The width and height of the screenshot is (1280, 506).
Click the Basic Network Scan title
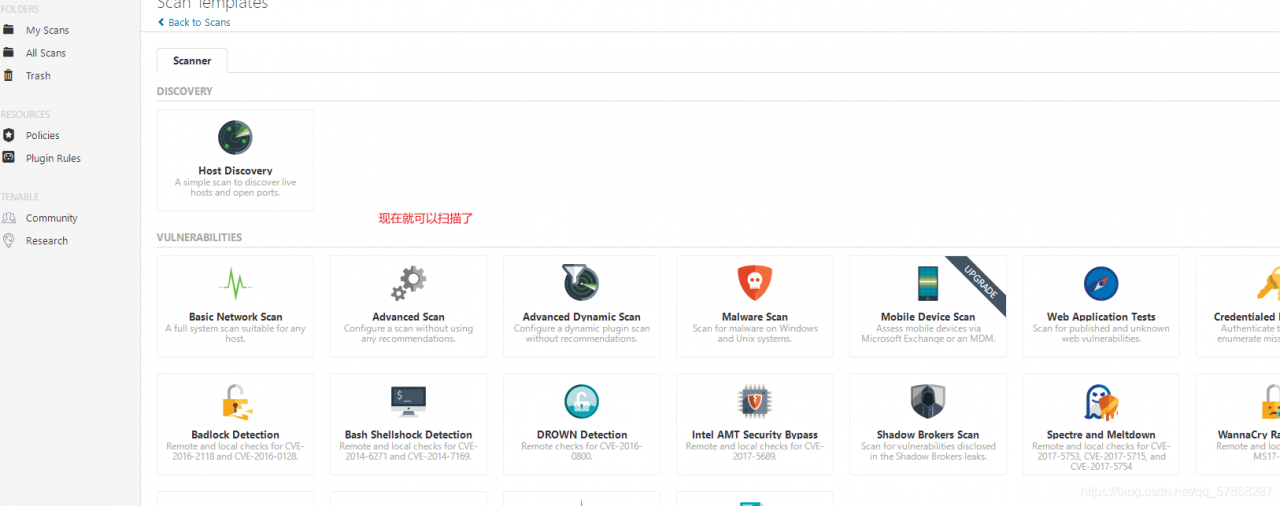point(236,317)
